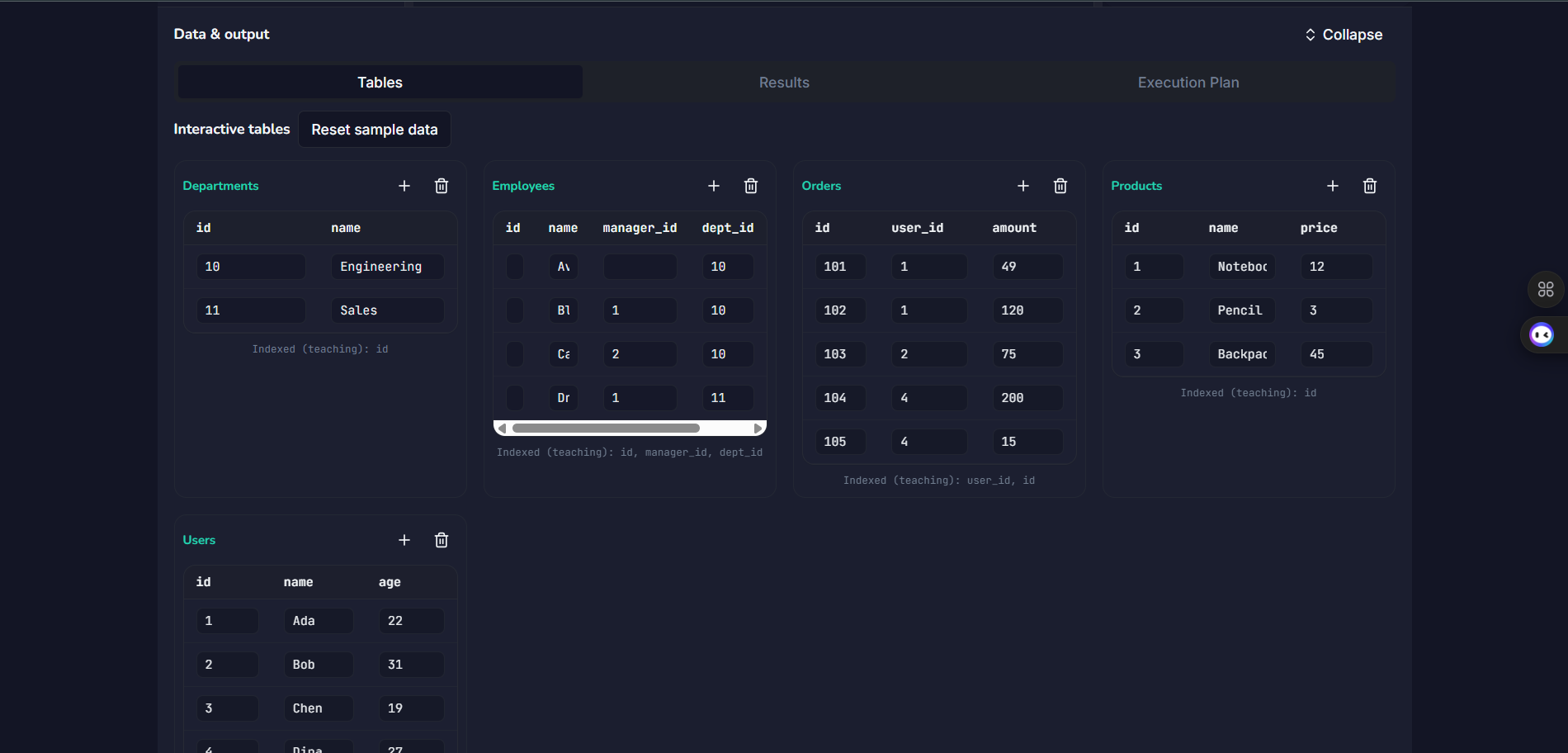This screenshot has height=753, width=1568.
Task: Edit empty manager_id field in first Employees row
Action: click(x=640, y=267)
